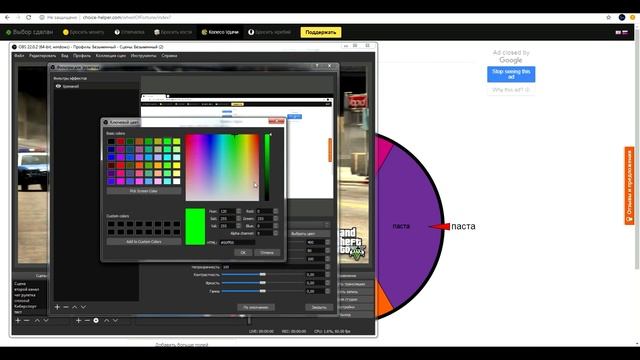Click inside the hue-saturation gradient field
640x360 pixels.
click(x=222, y=167)
